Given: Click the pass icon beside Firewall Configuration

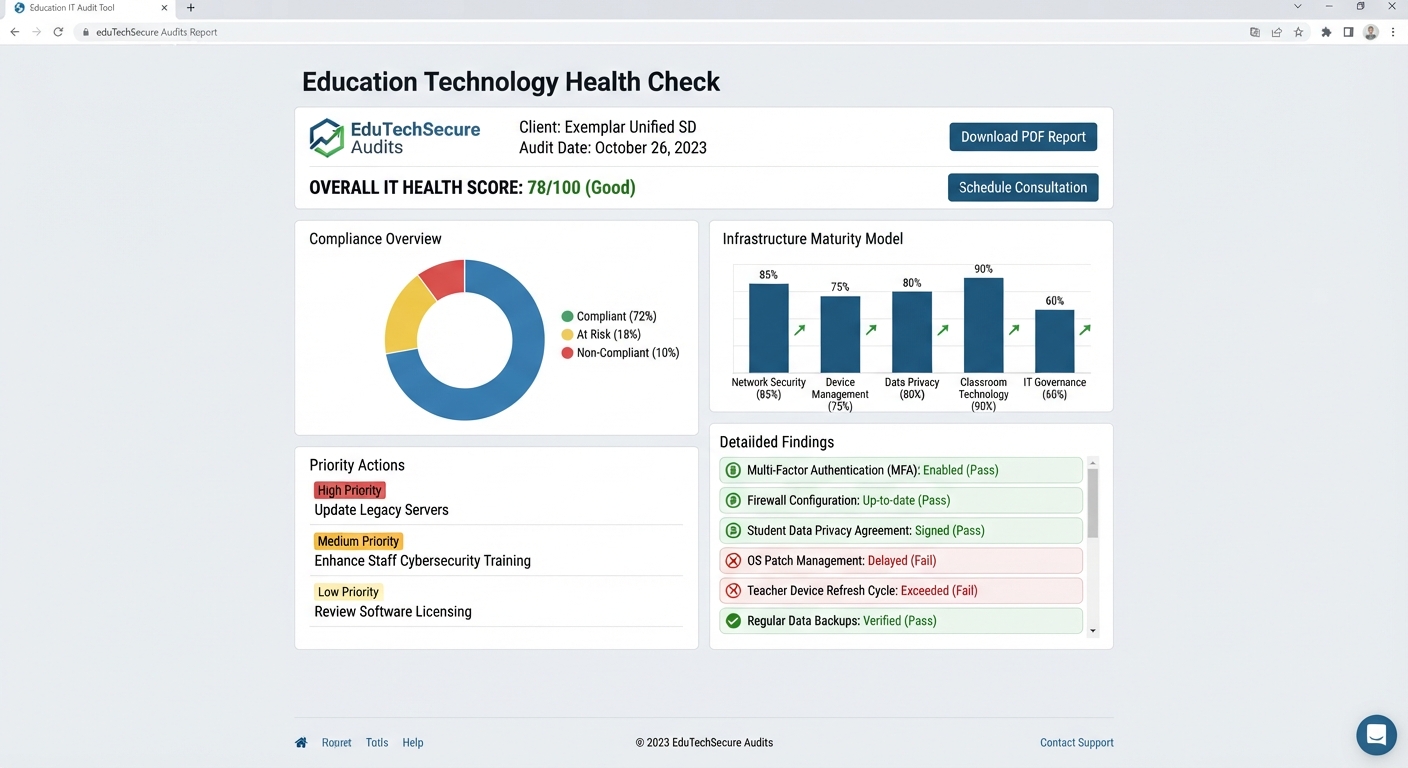Looking at the screenshot, I should point(733,500).
